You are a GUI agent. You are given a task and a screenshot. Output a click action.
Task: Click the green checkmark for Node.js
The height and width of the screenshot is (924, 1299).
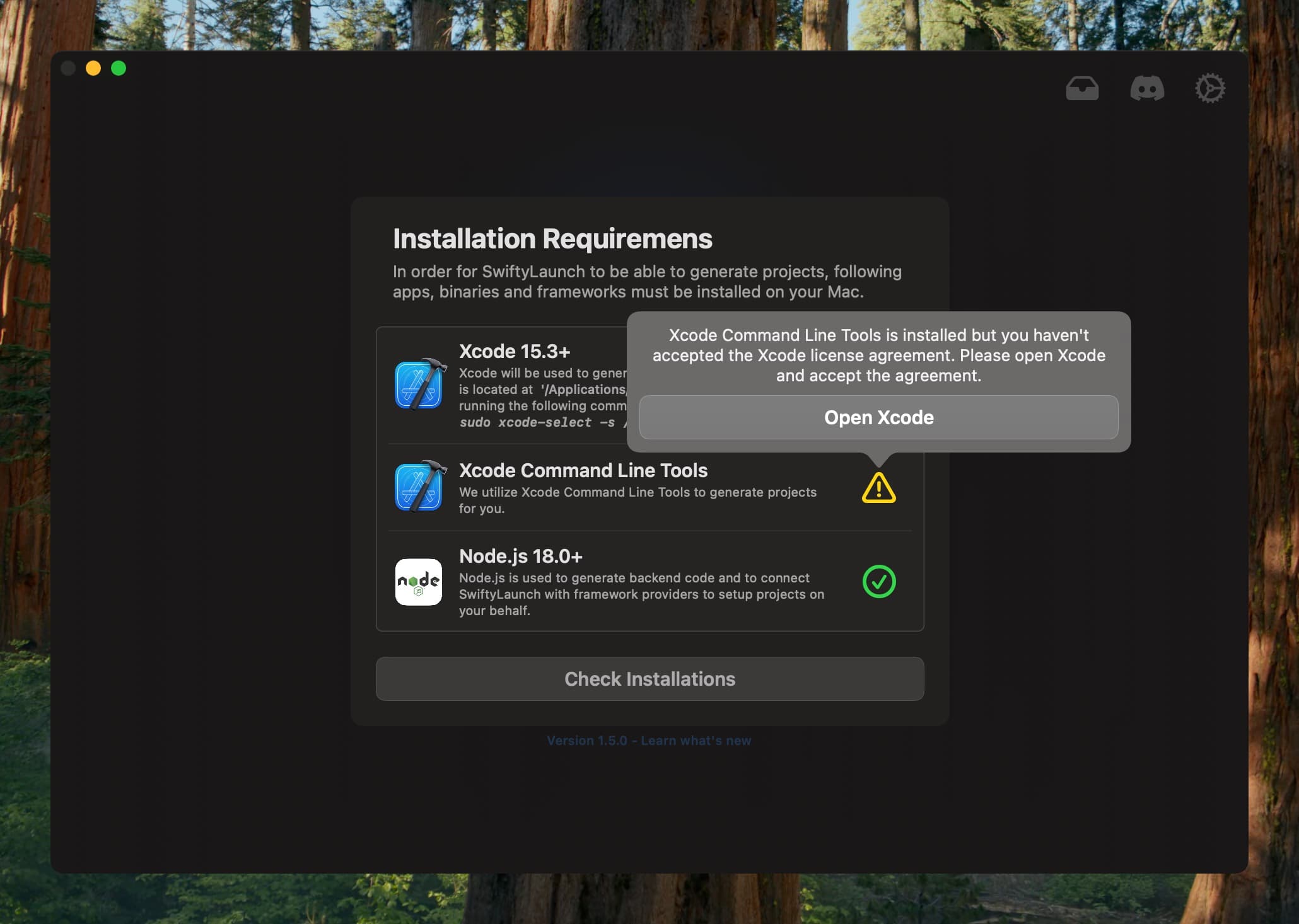(x=879, y=581)
